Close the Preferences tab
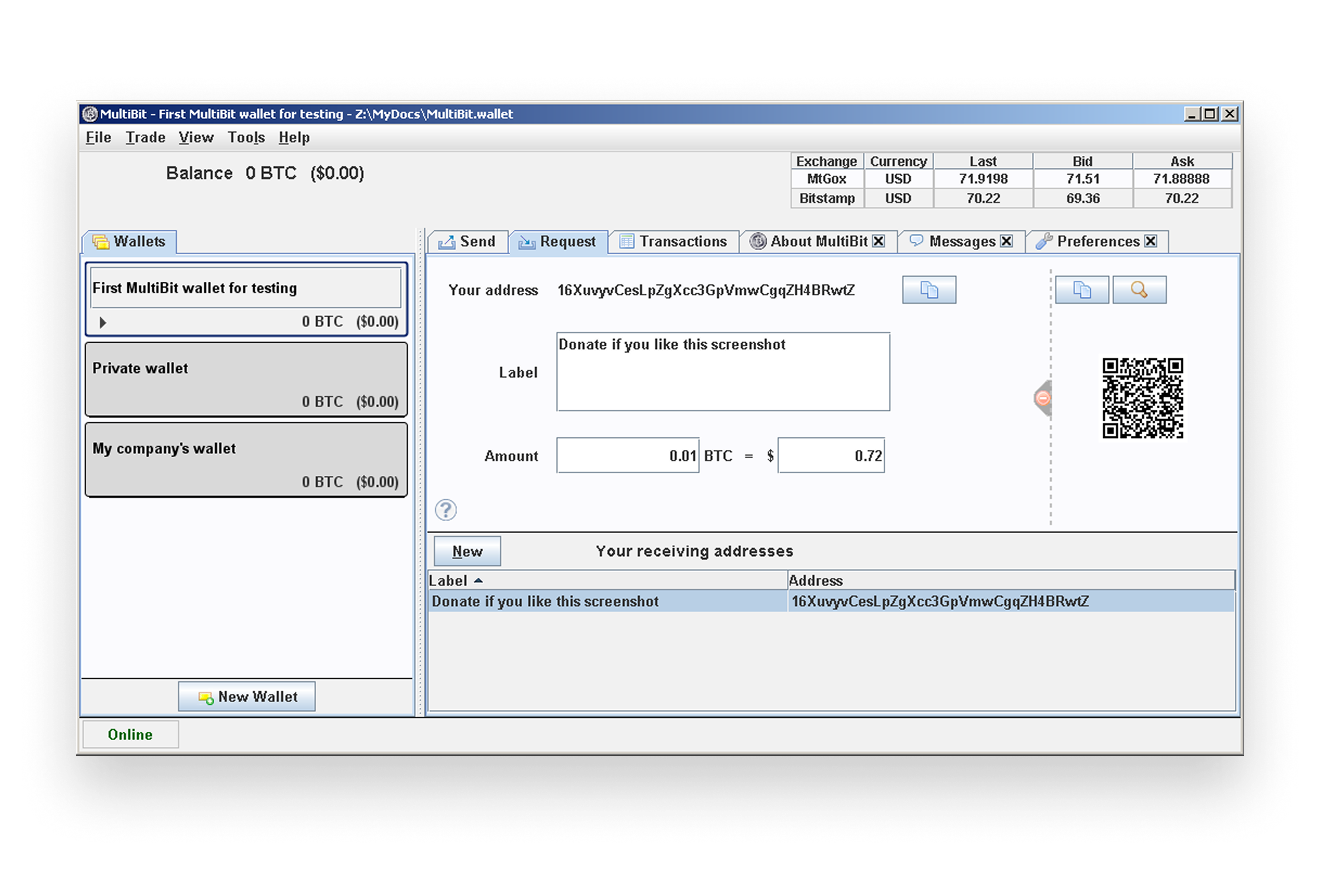Viewport: 1320px width, 888px height. [1150, 241]
